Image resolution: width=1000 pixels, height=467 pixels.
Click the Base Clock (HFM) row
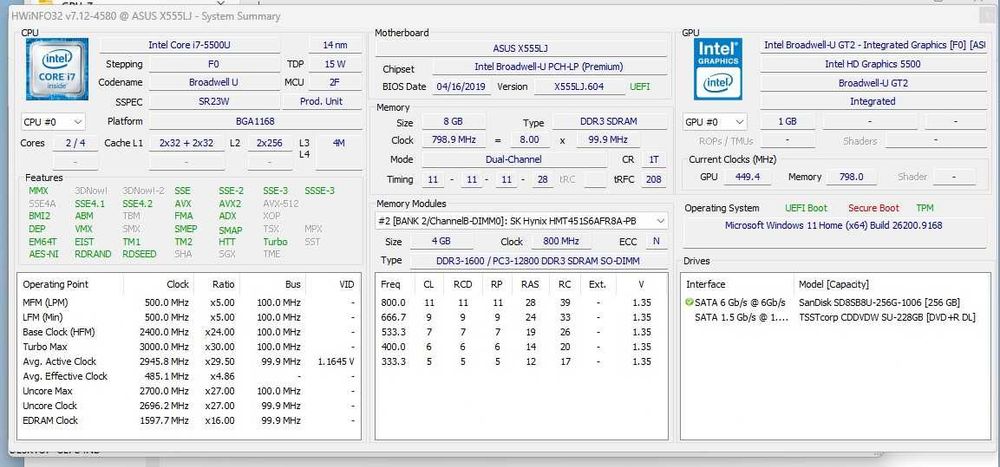(x=188, y=332)
